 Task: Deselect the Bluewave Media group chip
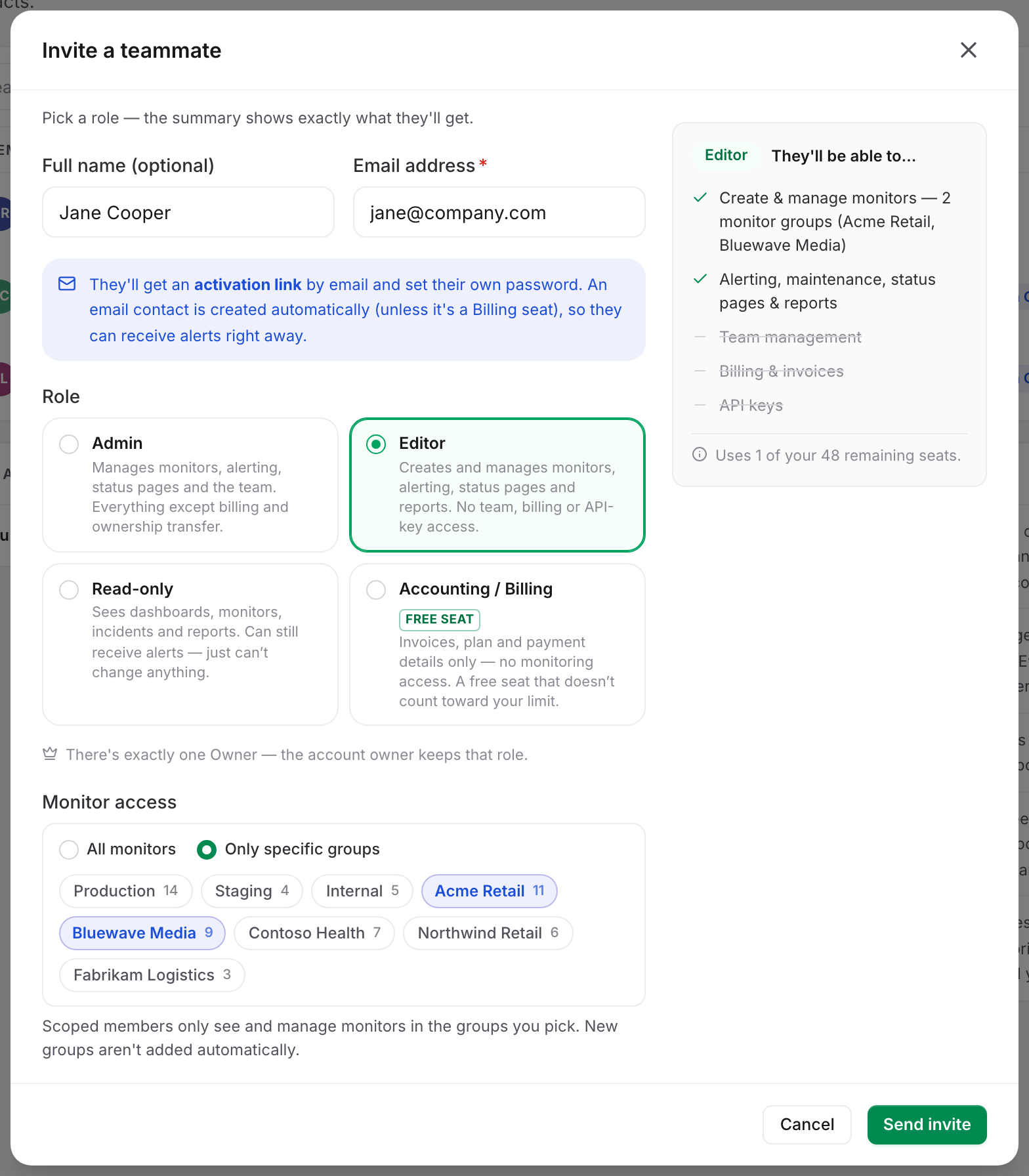pos(142,933)
